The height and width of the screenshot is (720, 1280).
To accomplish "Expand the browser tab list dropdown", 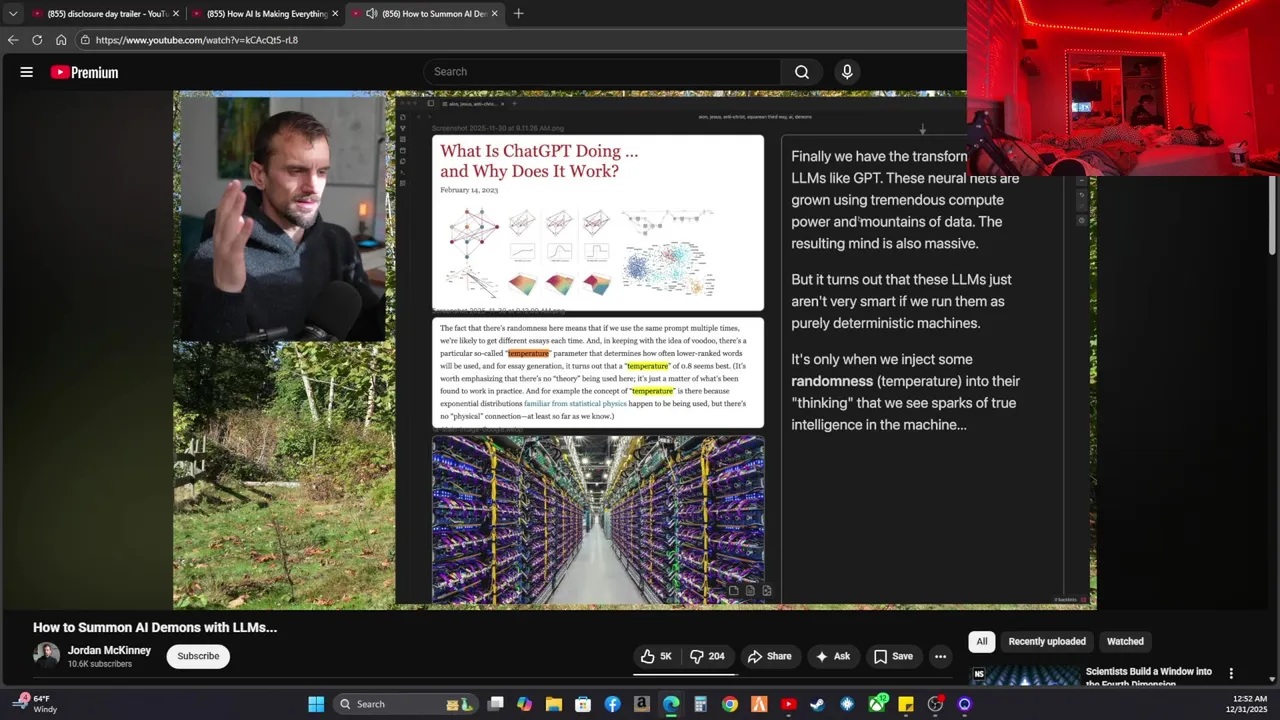I will (x=12, y=14).
